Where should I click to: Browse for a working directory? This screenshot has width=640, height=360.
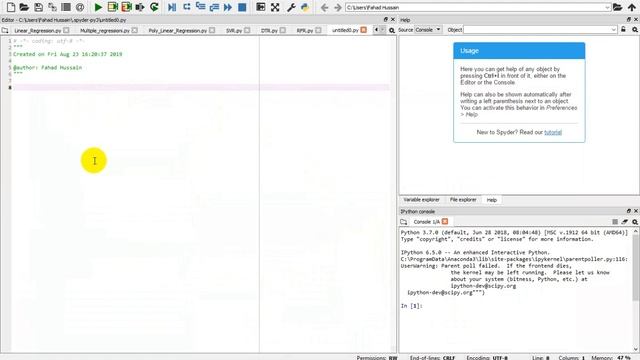click(x=618, y=7)
